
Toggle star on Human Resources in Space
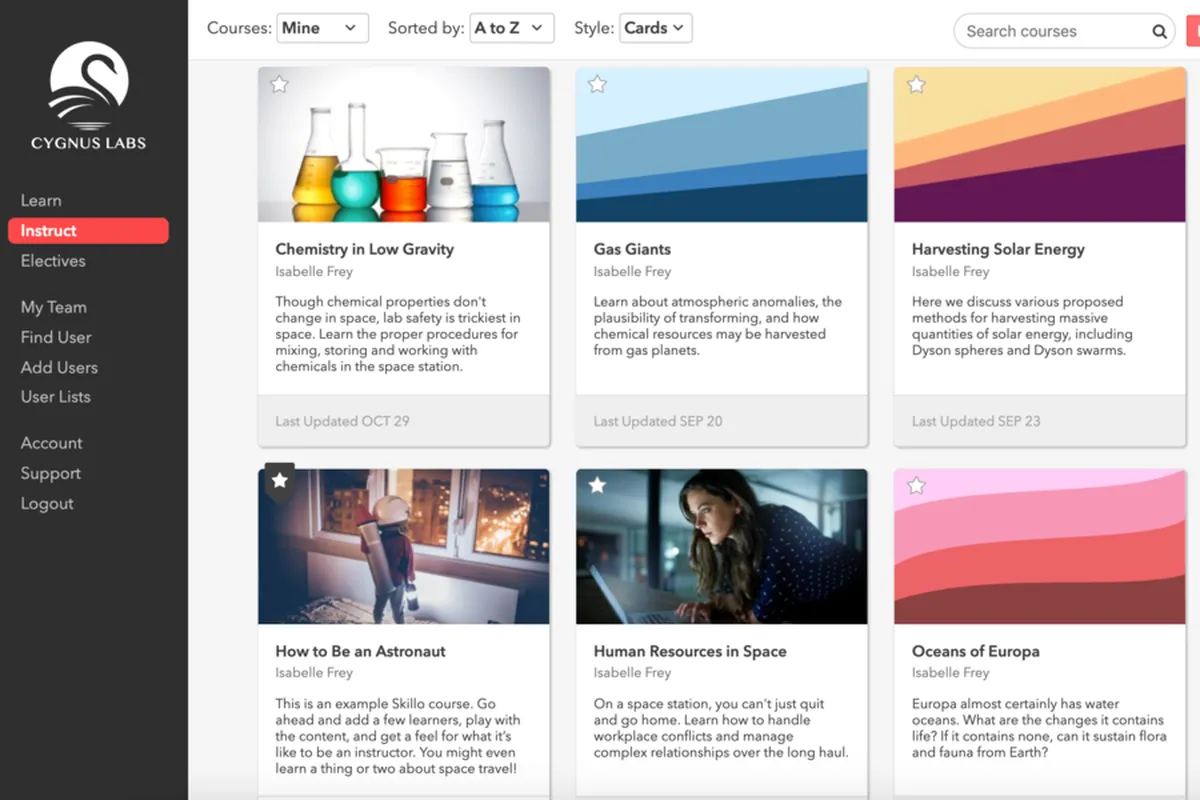(x=598, y=486)
